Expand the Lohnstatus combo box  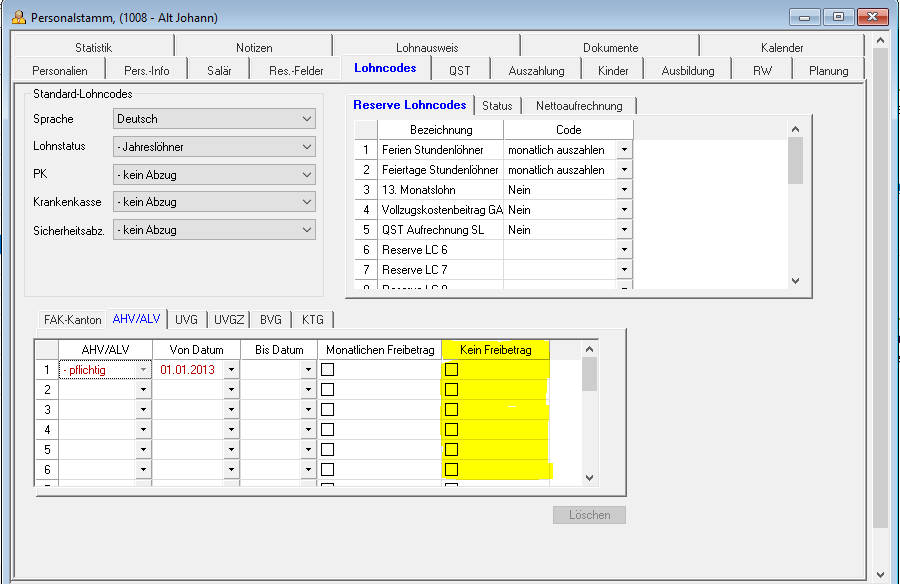(213, 147)
